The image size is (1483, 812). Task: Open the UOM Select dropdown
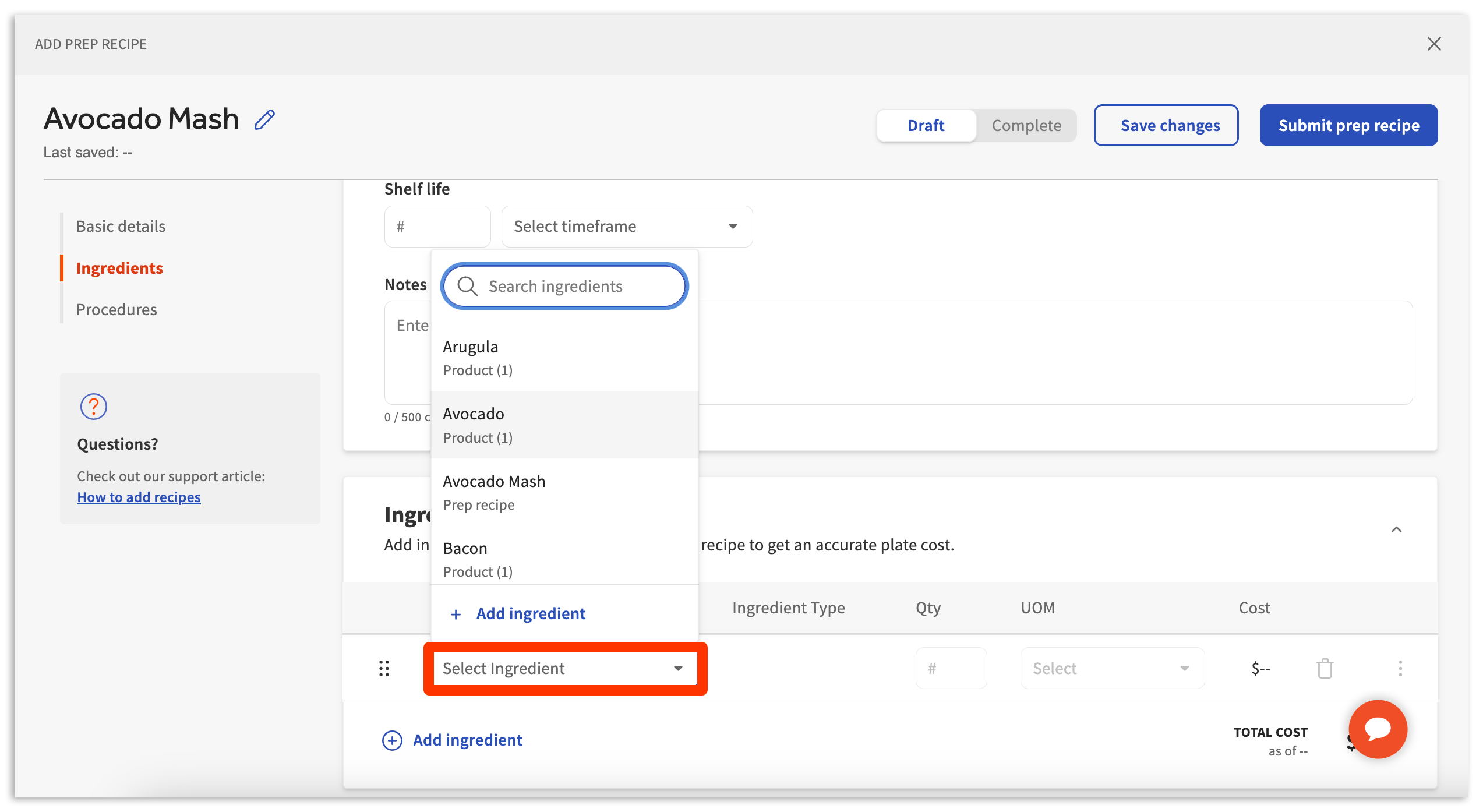coord(1111,668)
